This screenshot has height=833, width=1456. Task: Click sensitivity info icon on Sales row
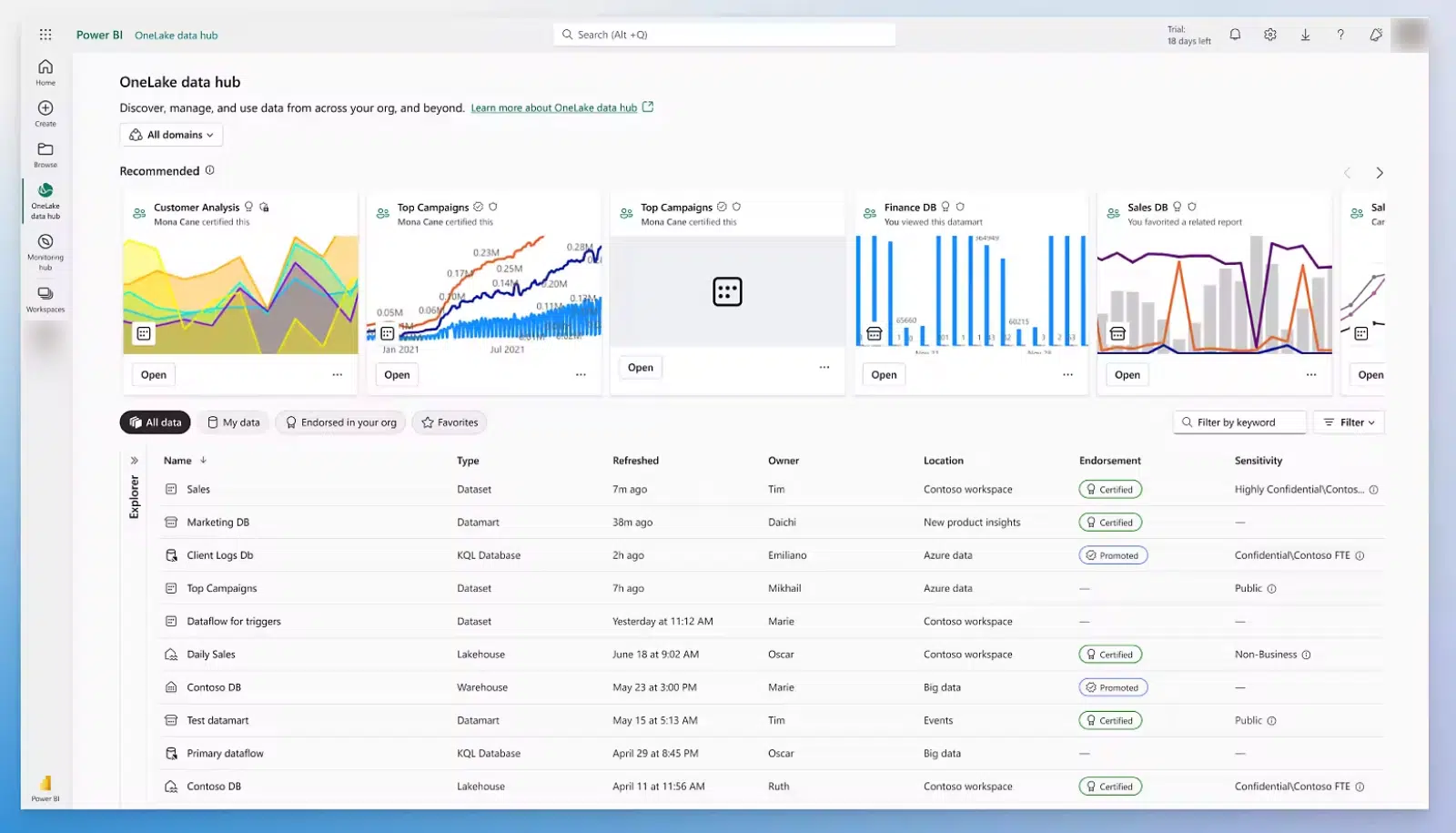point(1373,490)
